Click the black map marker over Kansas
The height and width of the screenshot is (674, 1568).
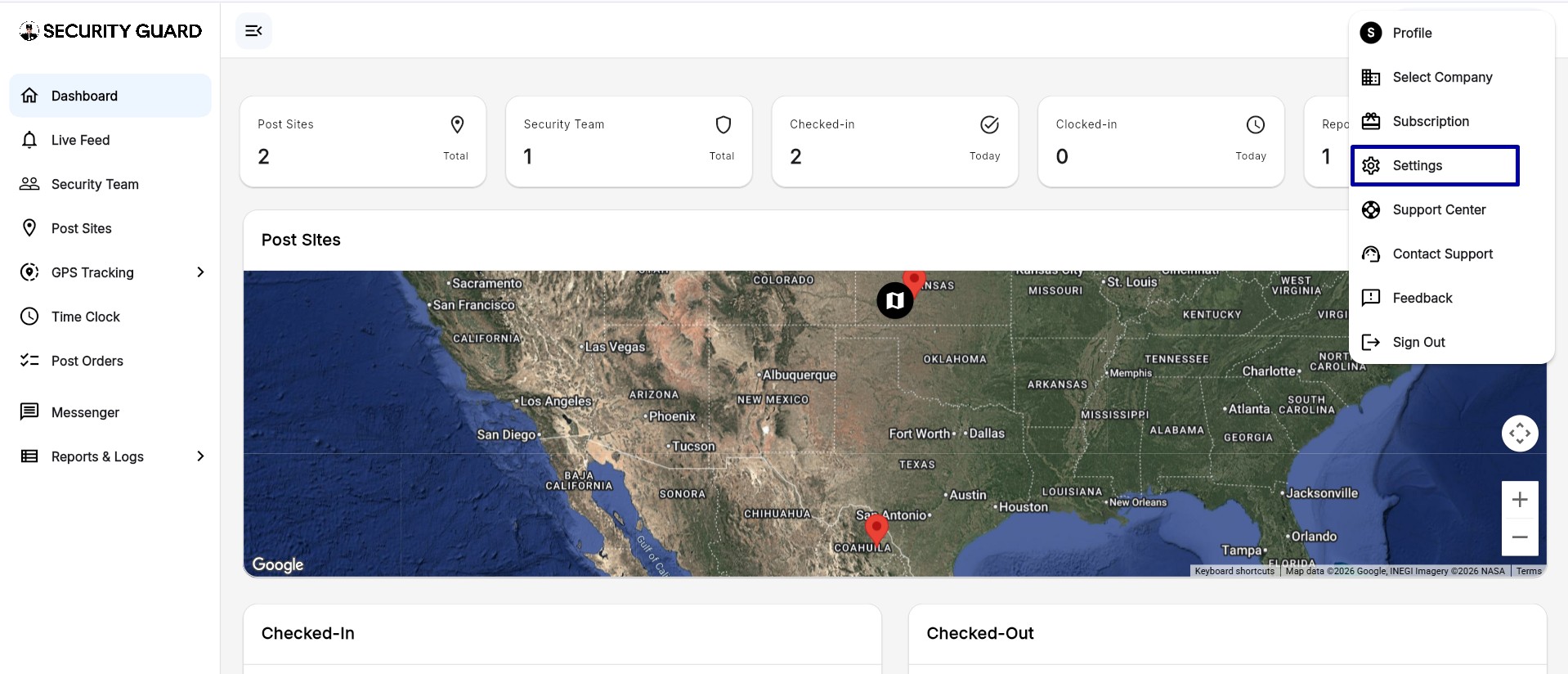[x=895, y=300]
